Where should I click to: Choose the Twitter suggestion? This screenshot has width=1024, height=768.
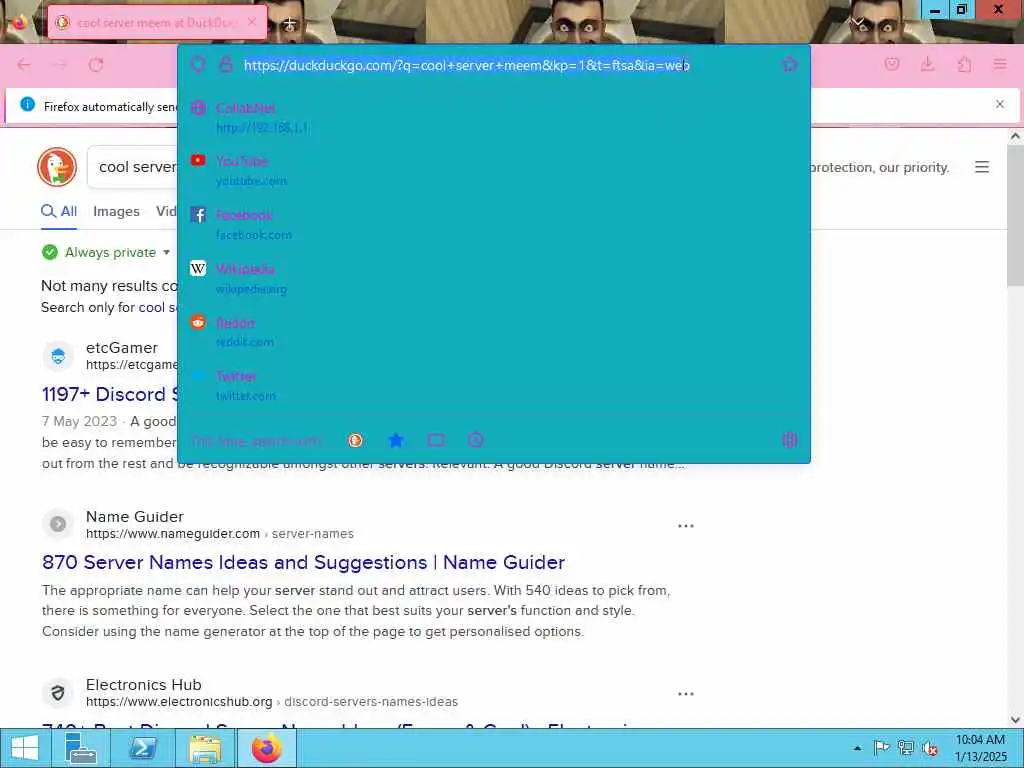(494, 385)
